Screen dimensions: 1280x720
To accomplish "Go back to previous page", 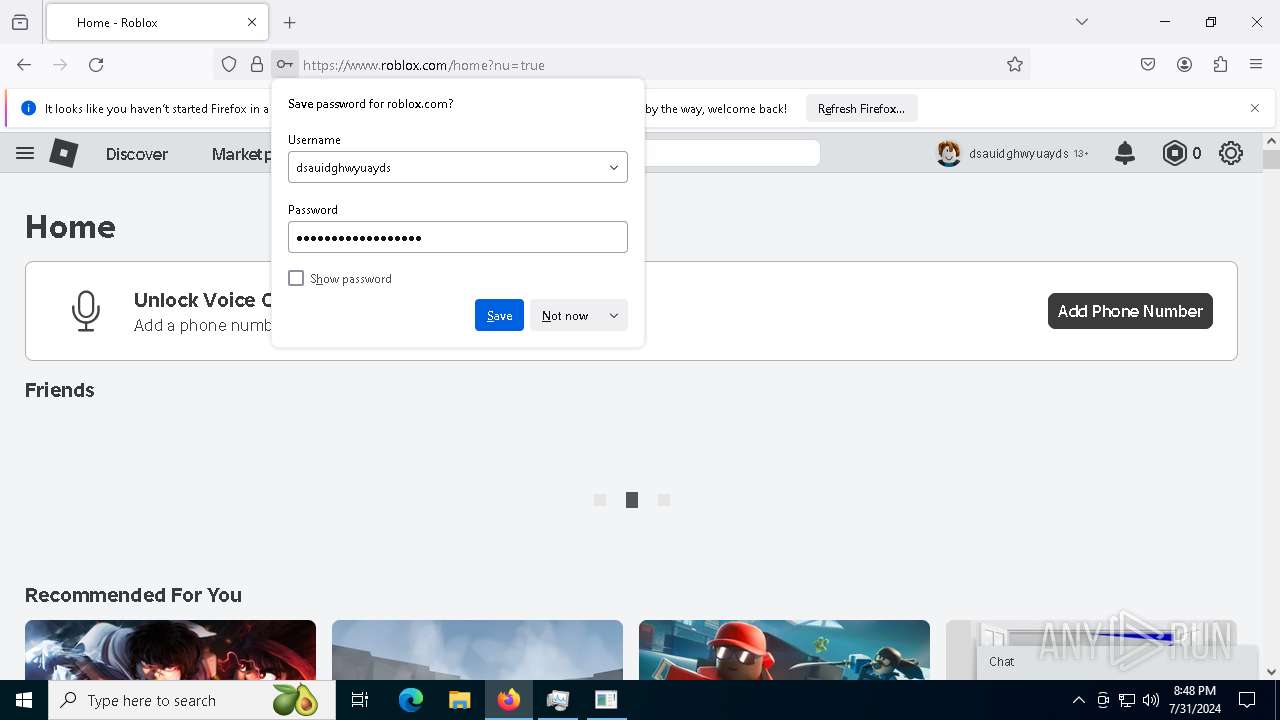I will click(24, 65).
